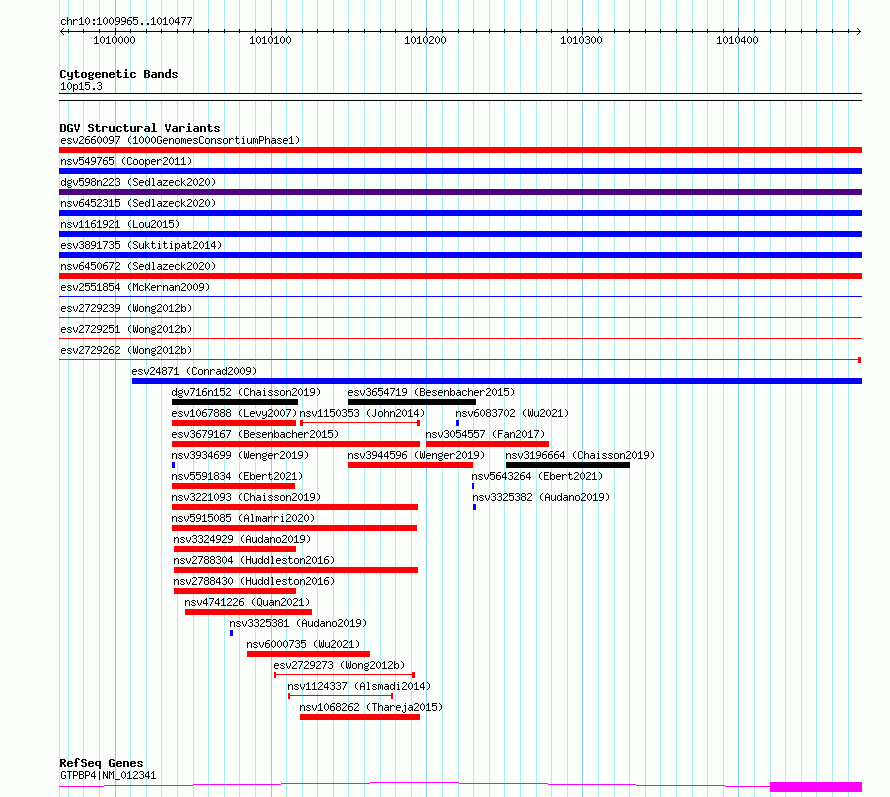This screenshot has width=890, height=797.
Task: Select nsv6450672 (Sedlazeck2020) label
Action: click(138, 266)
